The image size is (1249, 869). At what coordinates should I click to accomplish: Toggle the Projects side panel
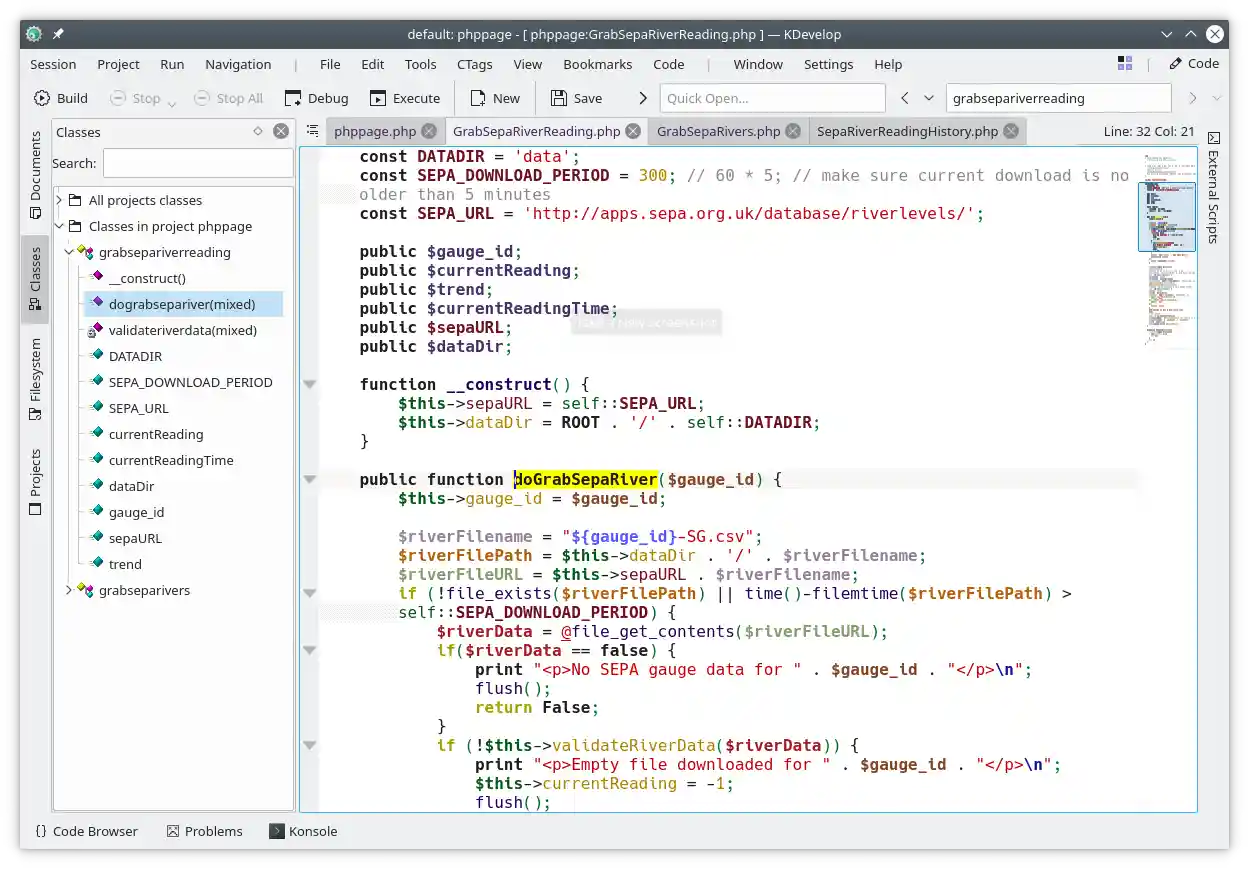(x=34, y=480)
